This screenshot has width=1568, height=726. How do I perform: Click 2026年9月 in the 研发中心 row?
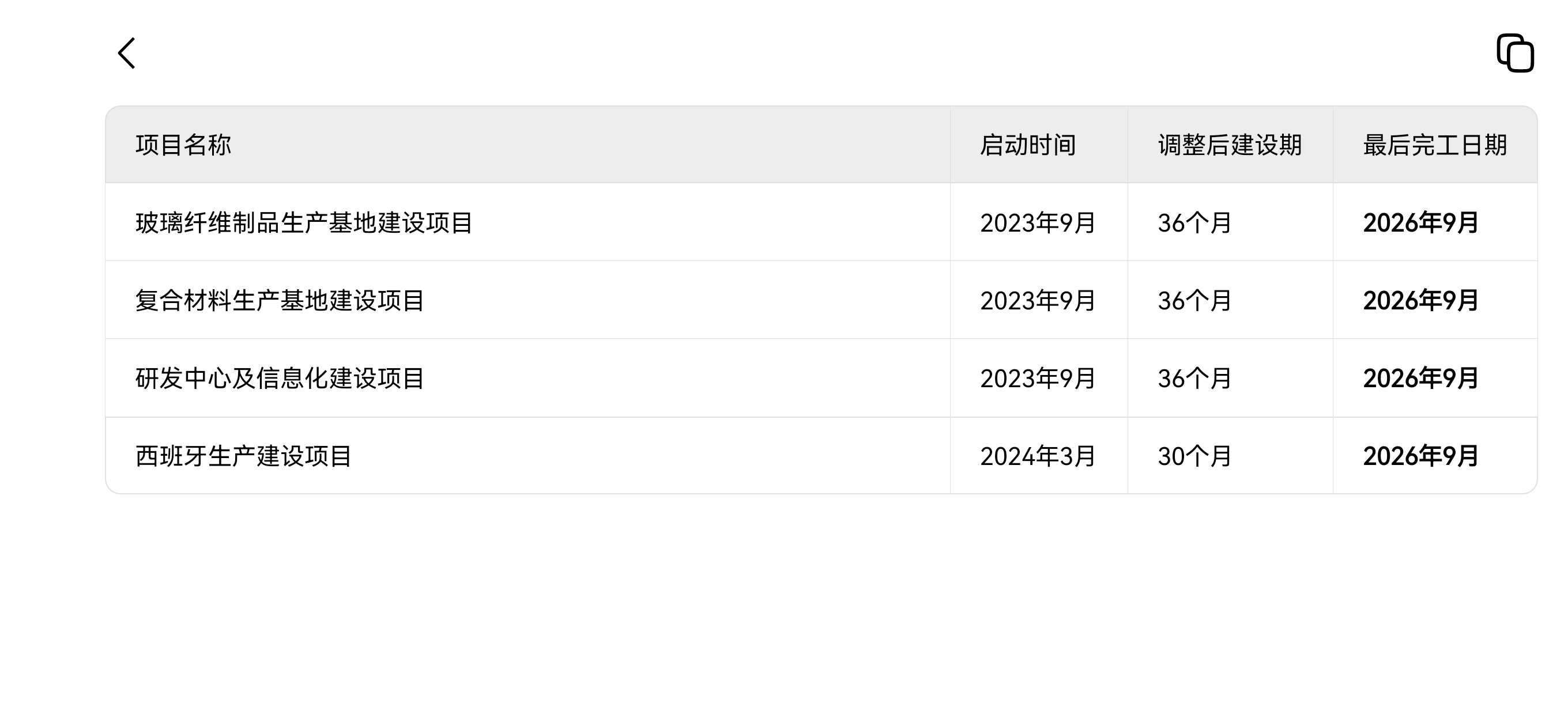tap(1420, 379)
